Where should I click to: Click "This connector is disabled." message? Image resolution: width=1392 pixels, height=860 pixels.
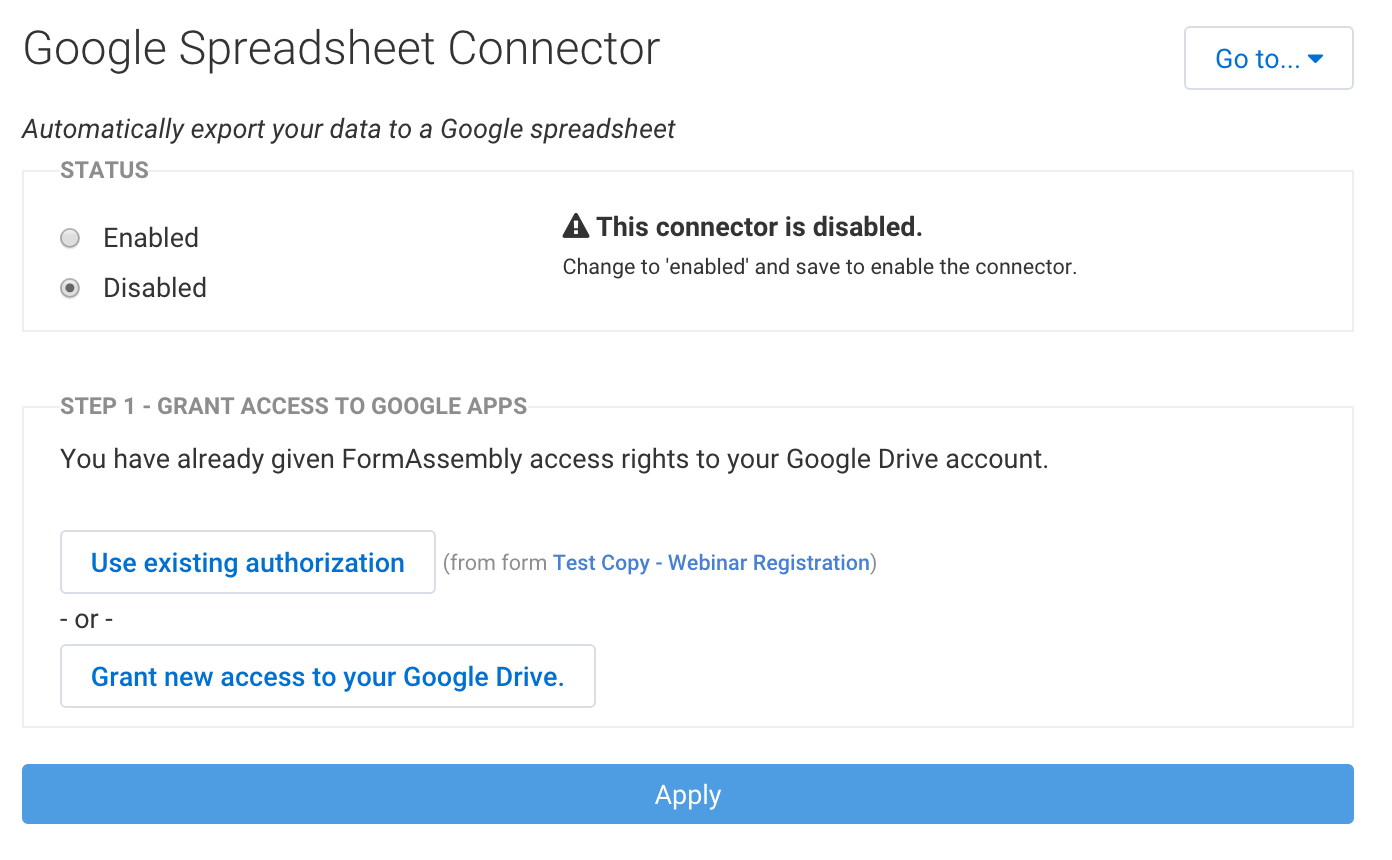759,228
